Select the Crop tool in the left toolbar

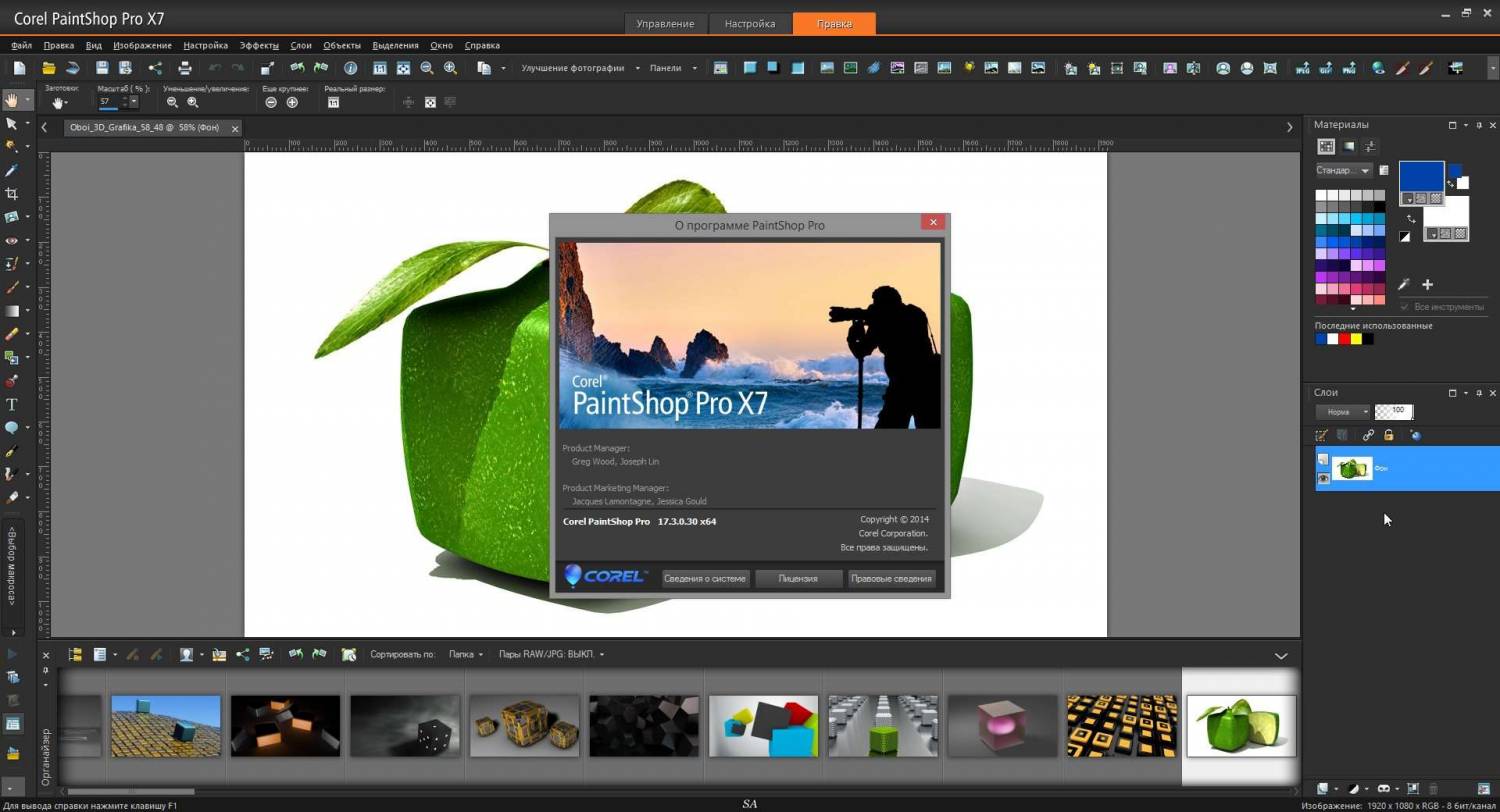click(12, 193)
